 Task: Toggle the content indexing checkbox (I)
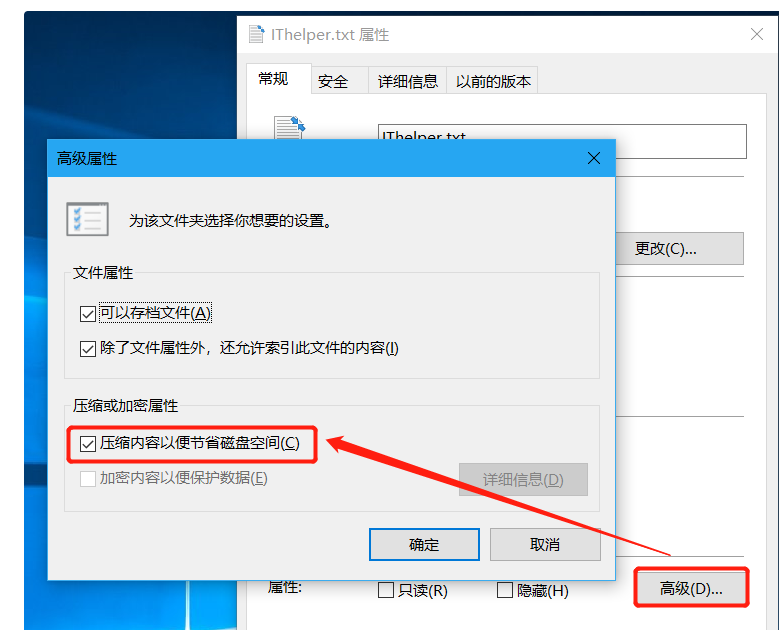coord(88,349)
